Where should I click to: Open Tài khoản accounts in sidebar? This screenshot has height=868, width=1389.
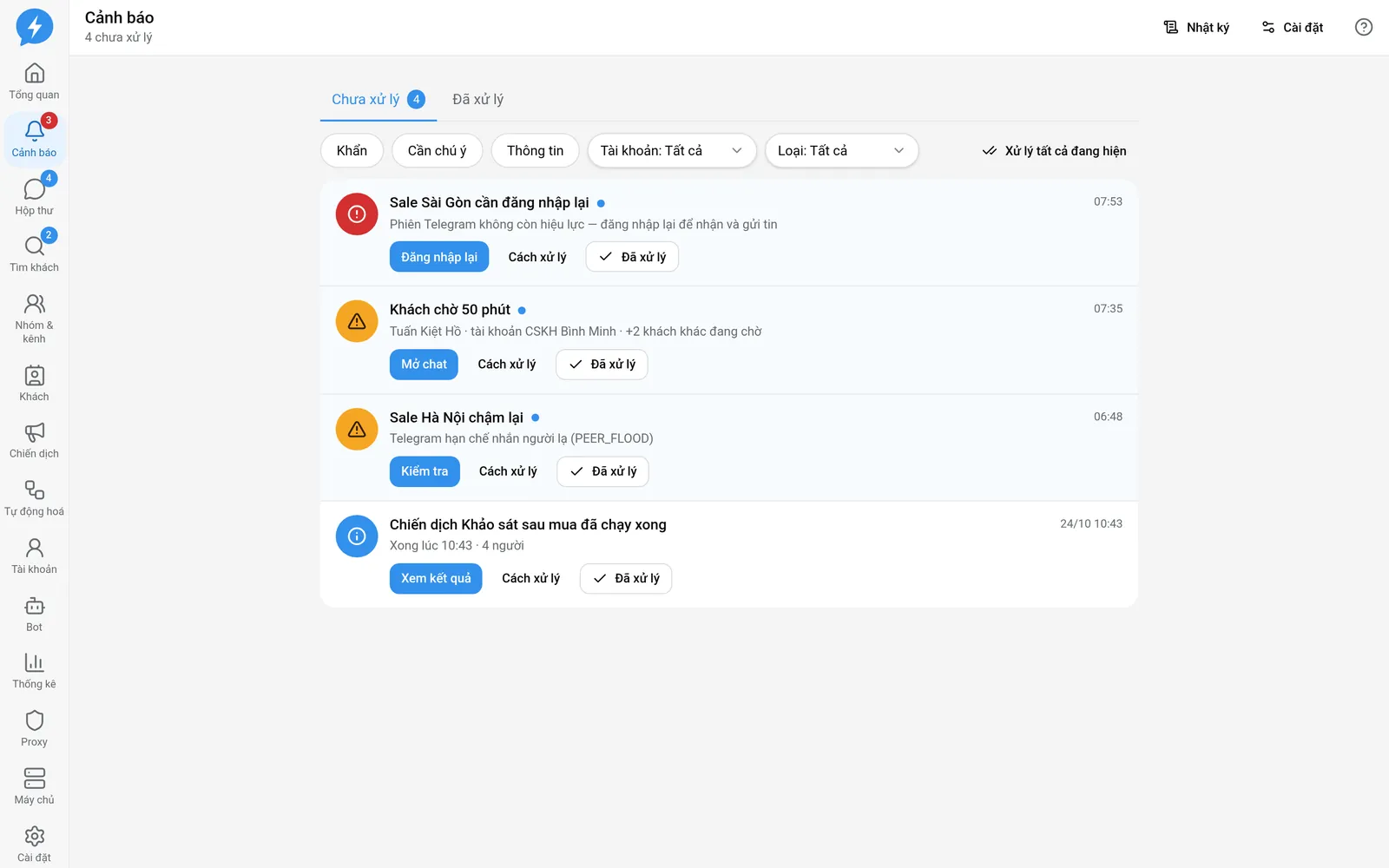(35, 556)
